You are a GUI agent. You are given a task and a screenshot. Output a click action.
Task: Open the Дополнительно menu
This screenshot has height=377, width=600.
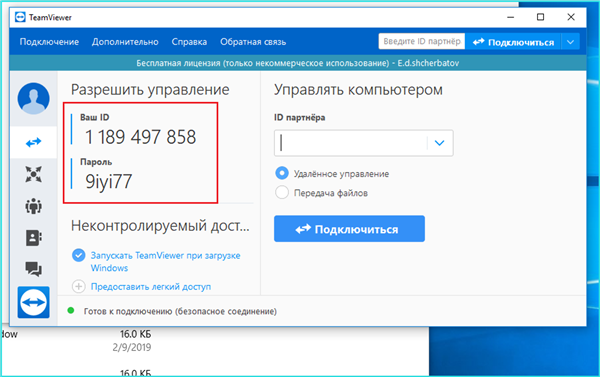click(125, 42)
